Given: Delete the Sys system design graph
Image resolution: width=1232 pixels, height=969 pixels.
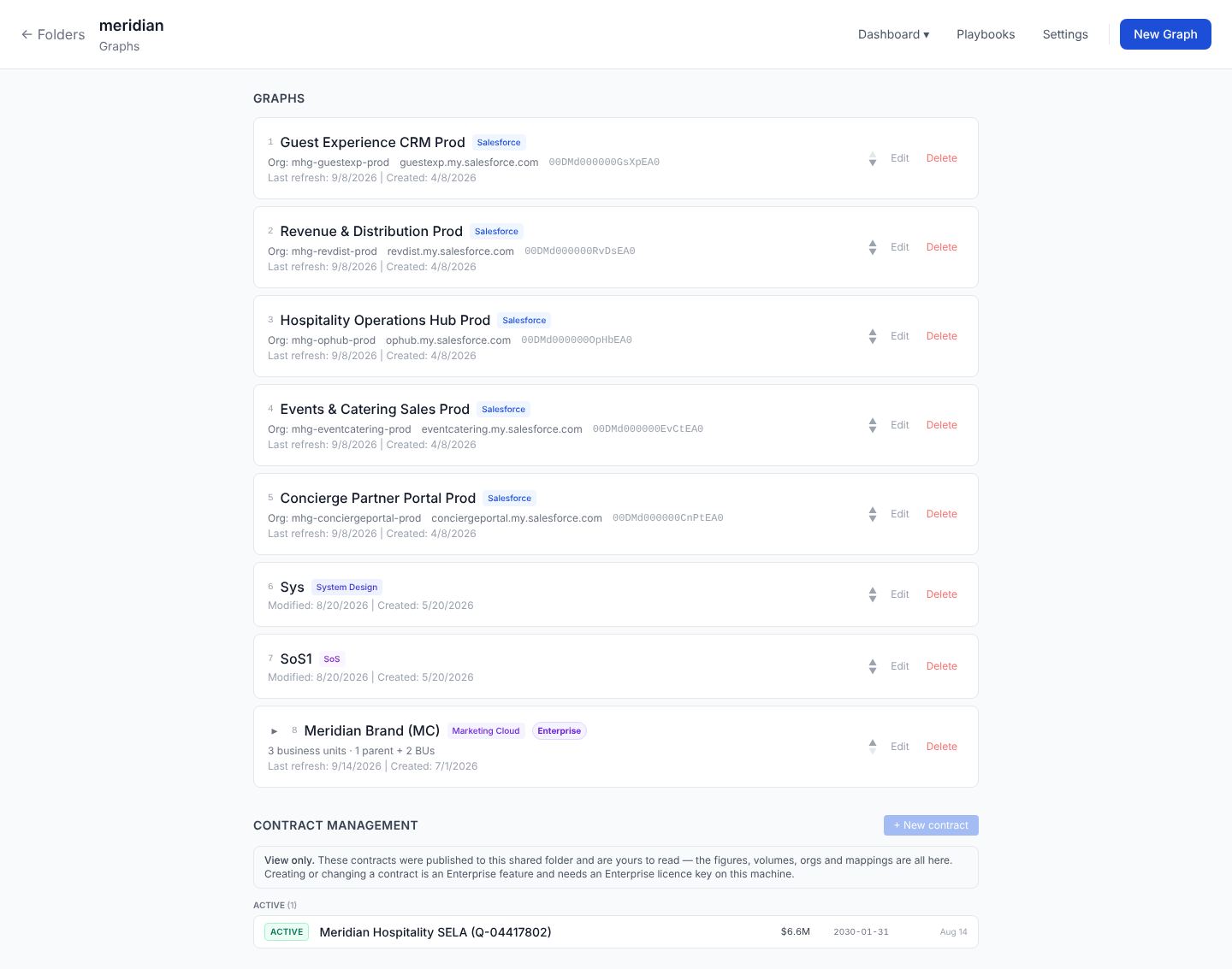Looking at the screenshot, I should (x=941, y=594).
